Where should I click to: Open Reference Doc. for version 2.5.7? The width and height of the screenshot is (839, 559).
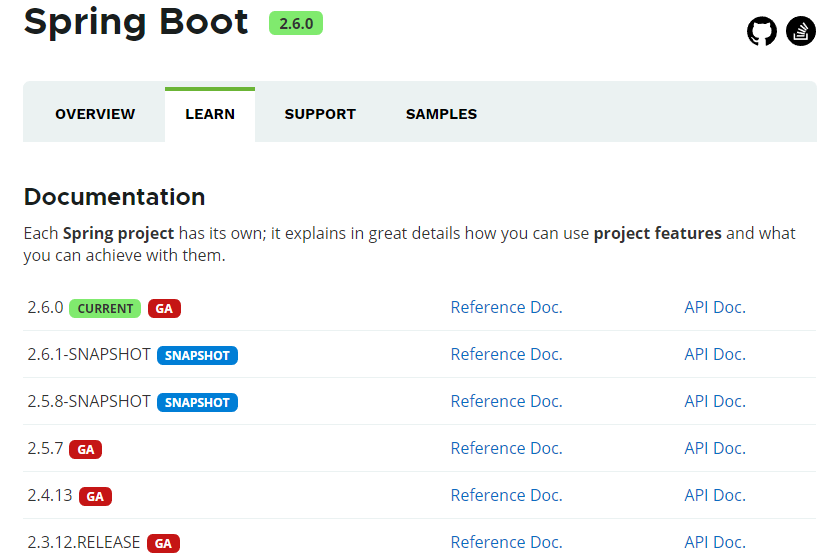(507, 448)
